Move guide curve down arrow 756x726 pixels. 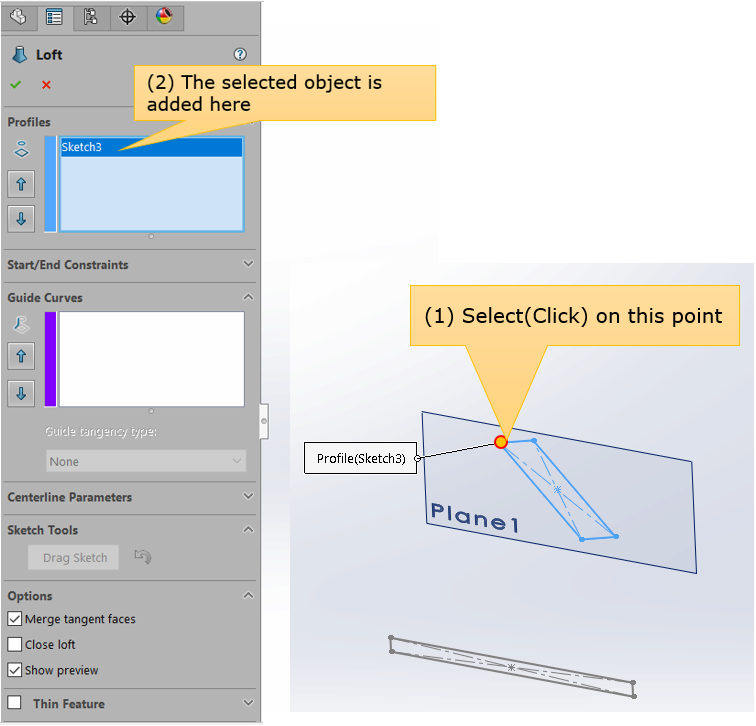(21, 393)
